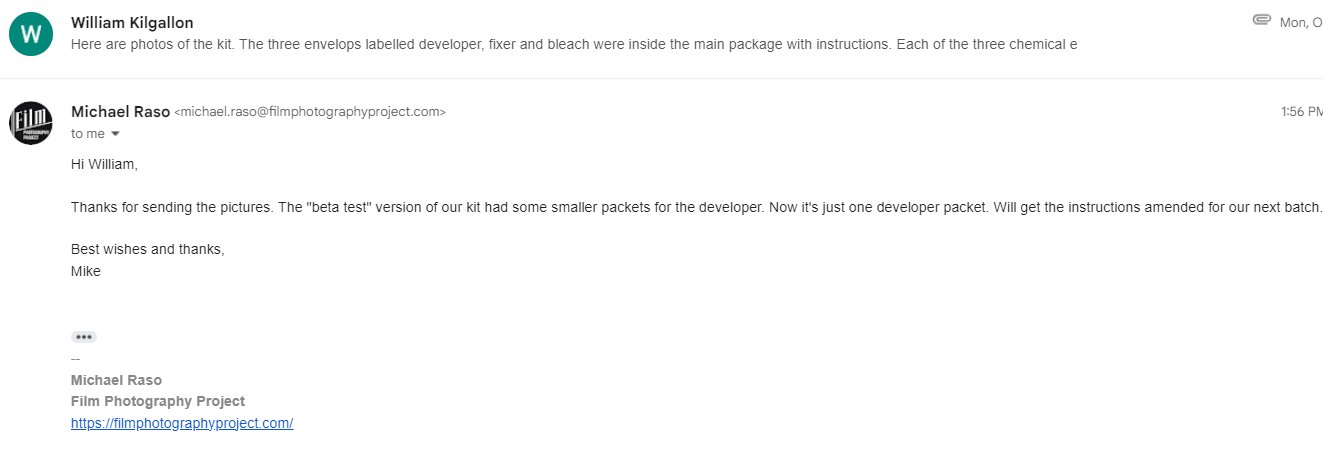Image resolution: width=1323 pixels, height=450 pixels.
Task: Click the bold Michael Raso signature name
Action: 116,380
